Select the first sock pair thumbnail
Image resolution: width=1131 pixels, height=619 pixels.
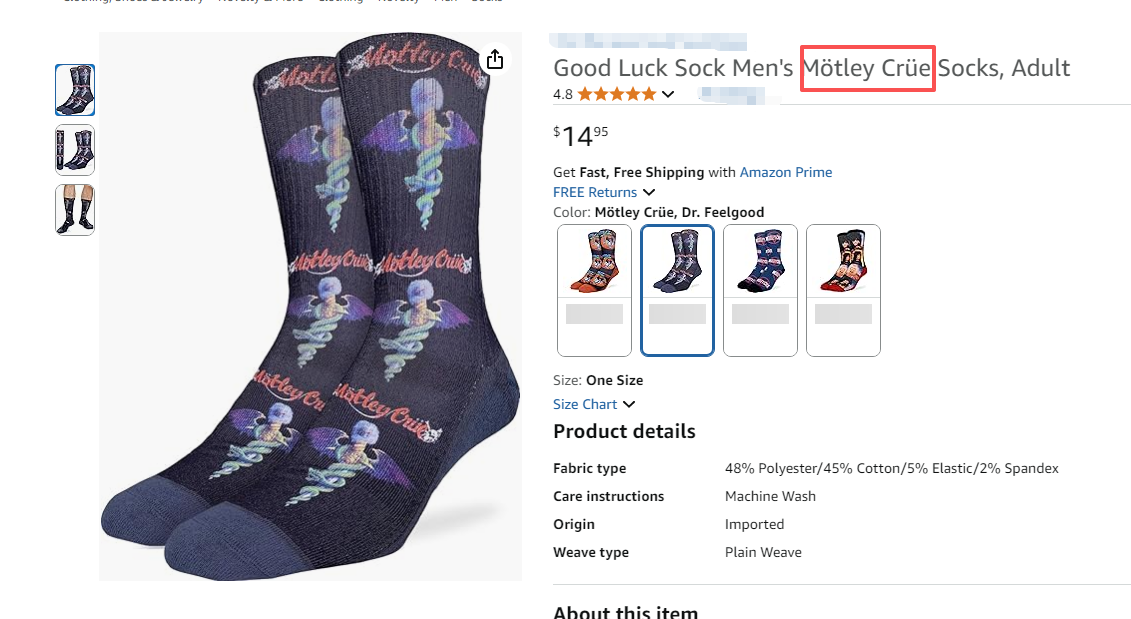click(x=75, y=90)
